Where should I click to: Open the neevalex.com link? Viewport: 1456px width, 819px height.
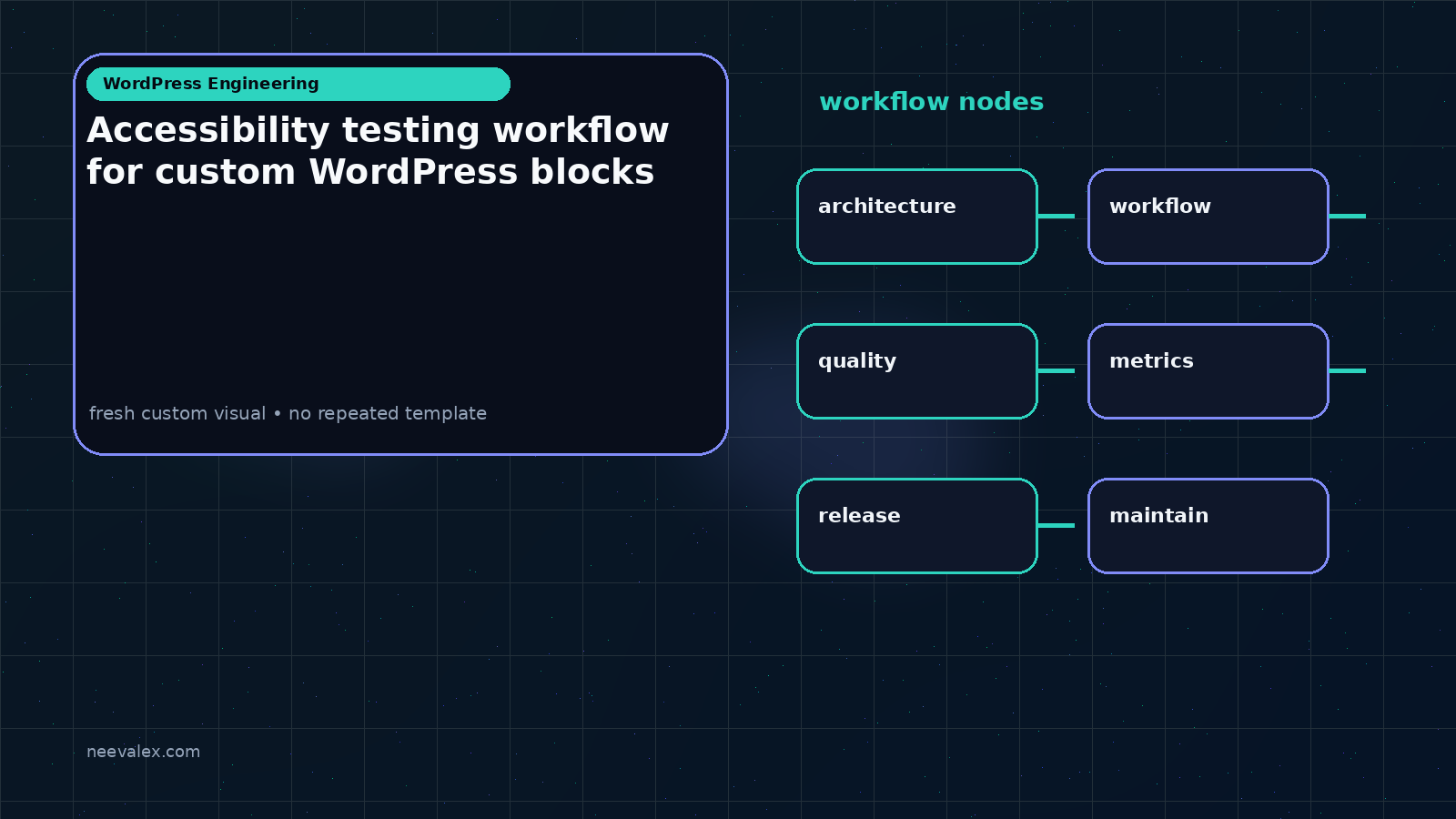pos(143,752)
